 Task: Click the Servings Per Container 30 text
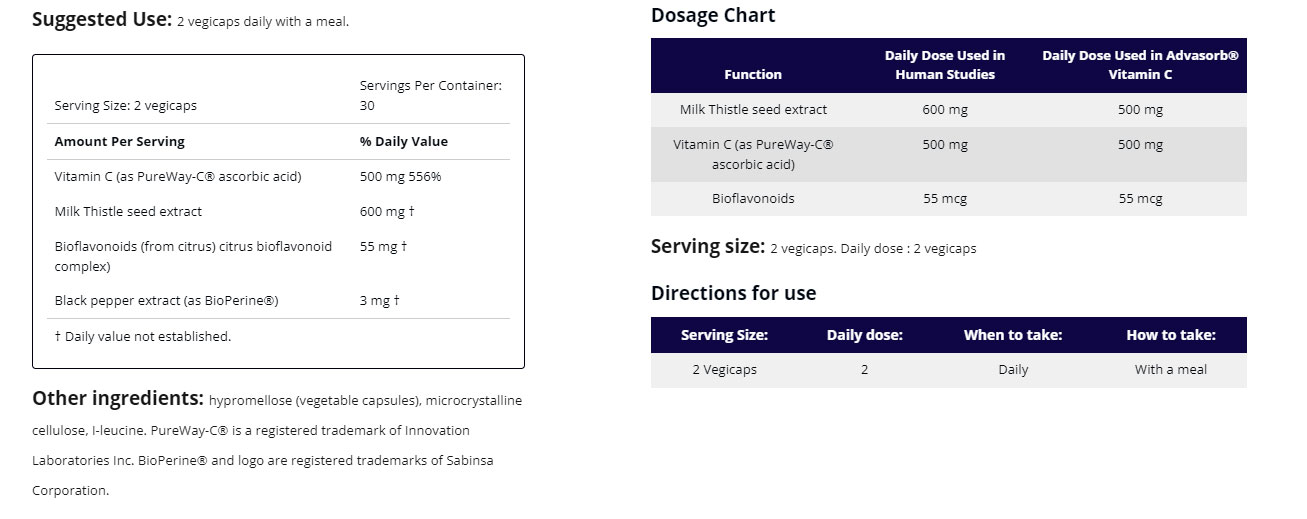(x=431, y=95)
